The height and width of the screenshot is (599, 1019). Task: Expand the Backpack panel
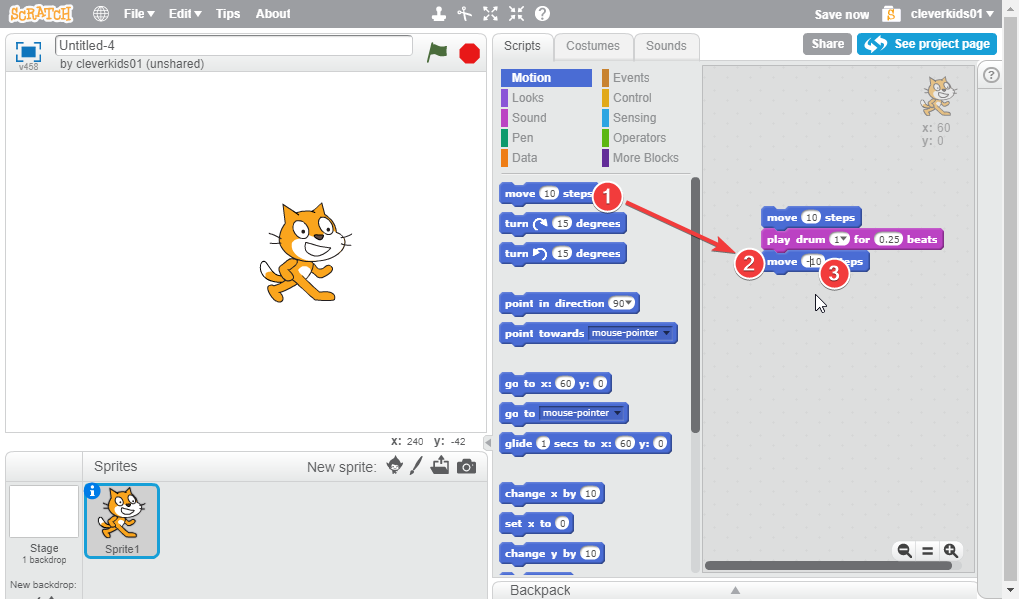735,590
